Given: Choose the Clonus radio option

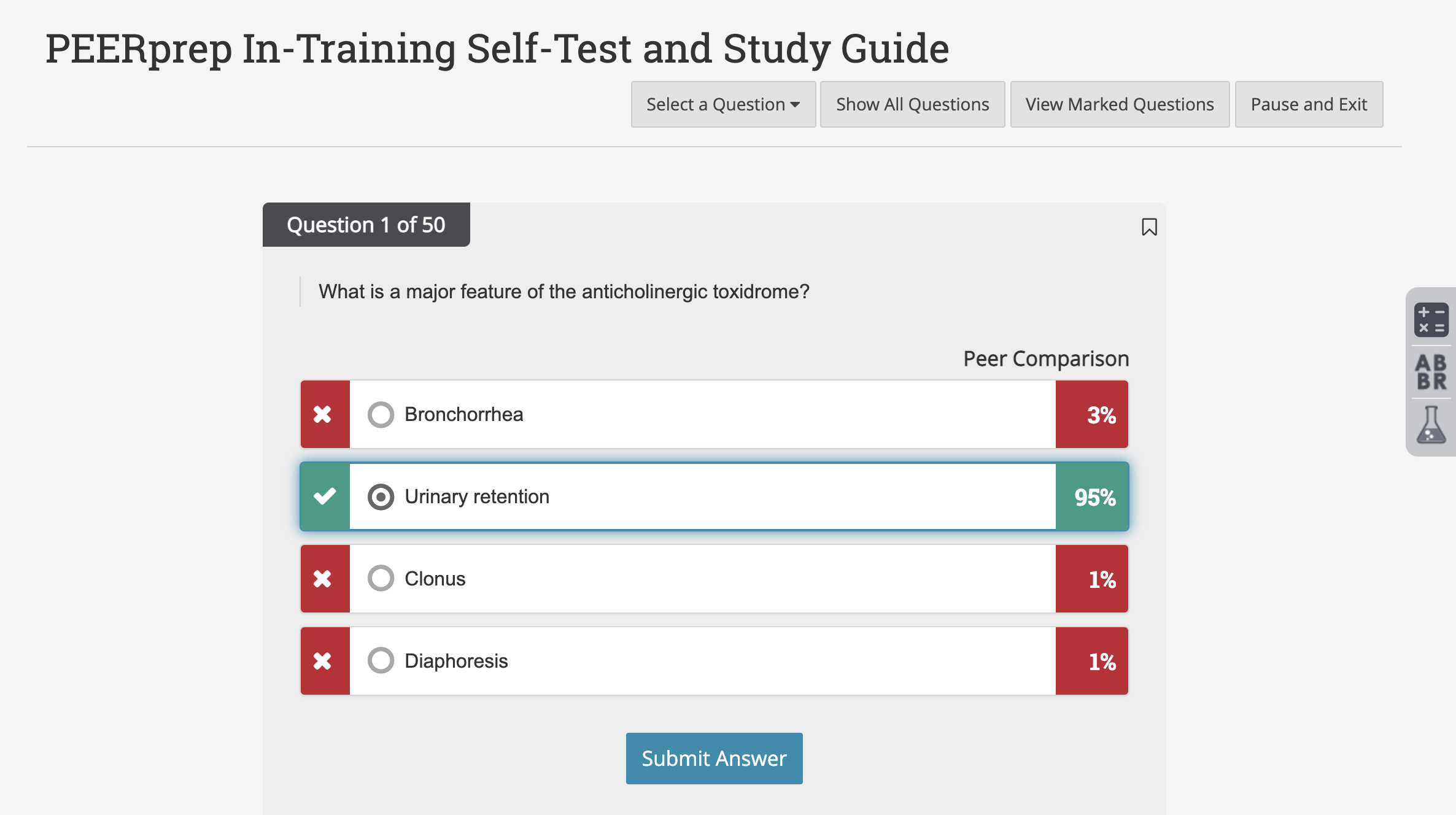Looking at the screenshot, I should [x=381, y=578].
